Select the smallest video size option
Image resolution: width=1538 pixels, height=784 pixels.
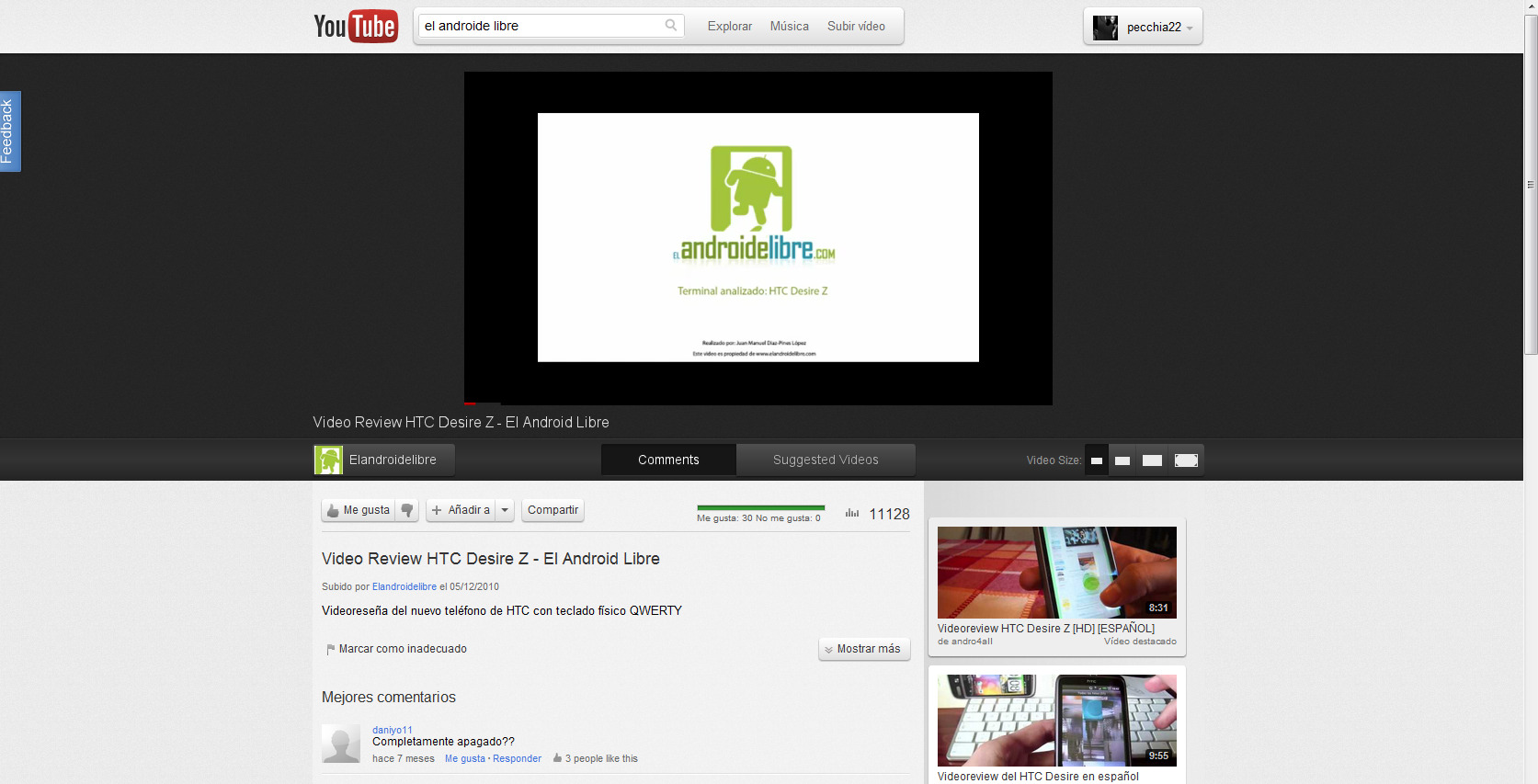pyautogui.click(x=1097, y=460)
